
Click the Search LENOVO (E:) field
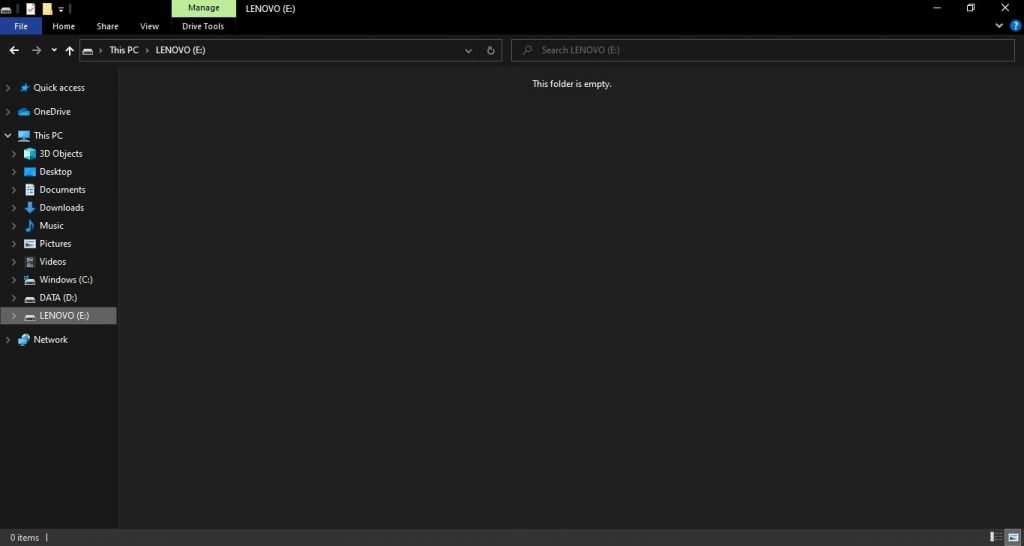click(763, 50)
